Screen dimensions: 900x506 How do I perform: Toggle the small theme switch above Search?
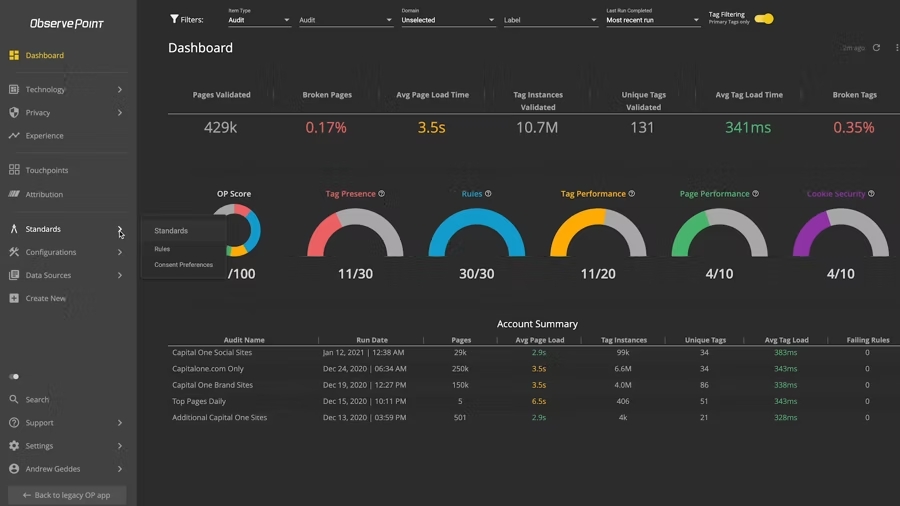14,376
